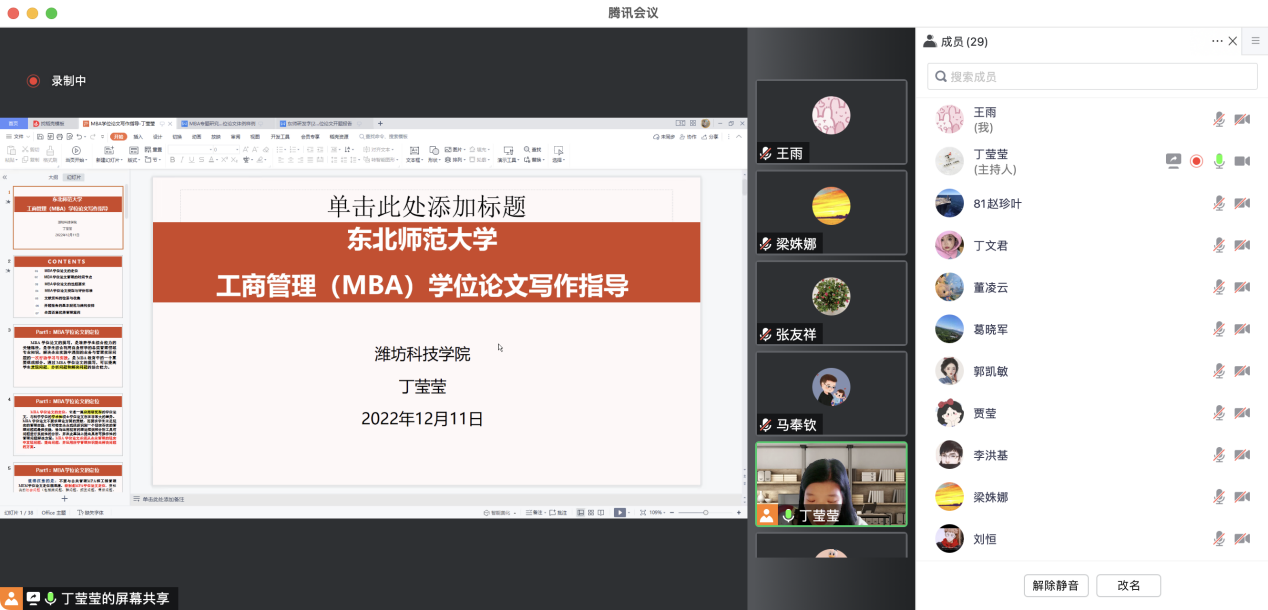Switch to the 大纲 outline tab
The height and width of the screenshot is (610, 1268).
pyautogui.click(x=53, y=176)
